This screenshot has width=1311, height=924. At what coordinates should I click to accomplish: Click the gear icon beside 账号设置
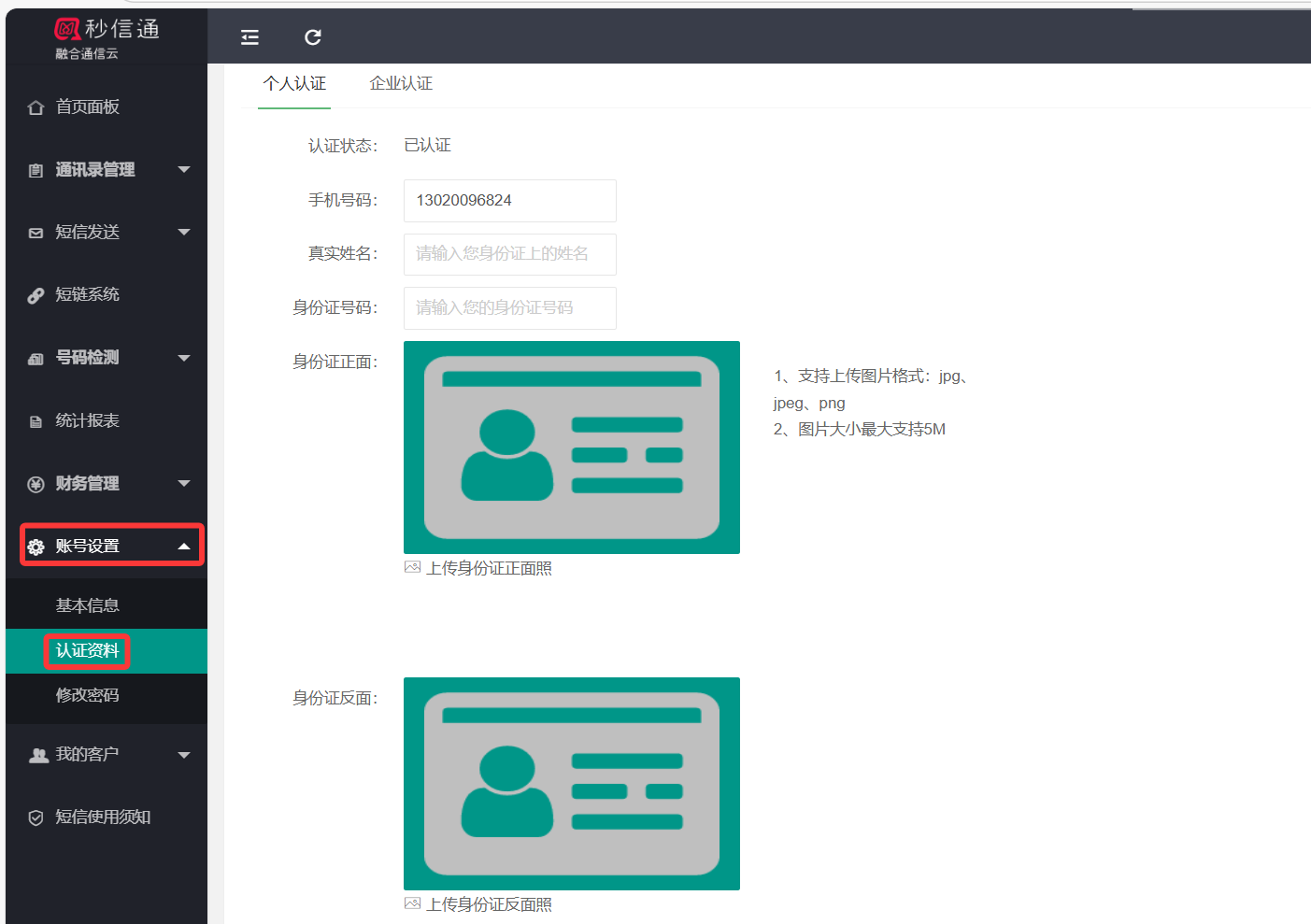point(36,547)
